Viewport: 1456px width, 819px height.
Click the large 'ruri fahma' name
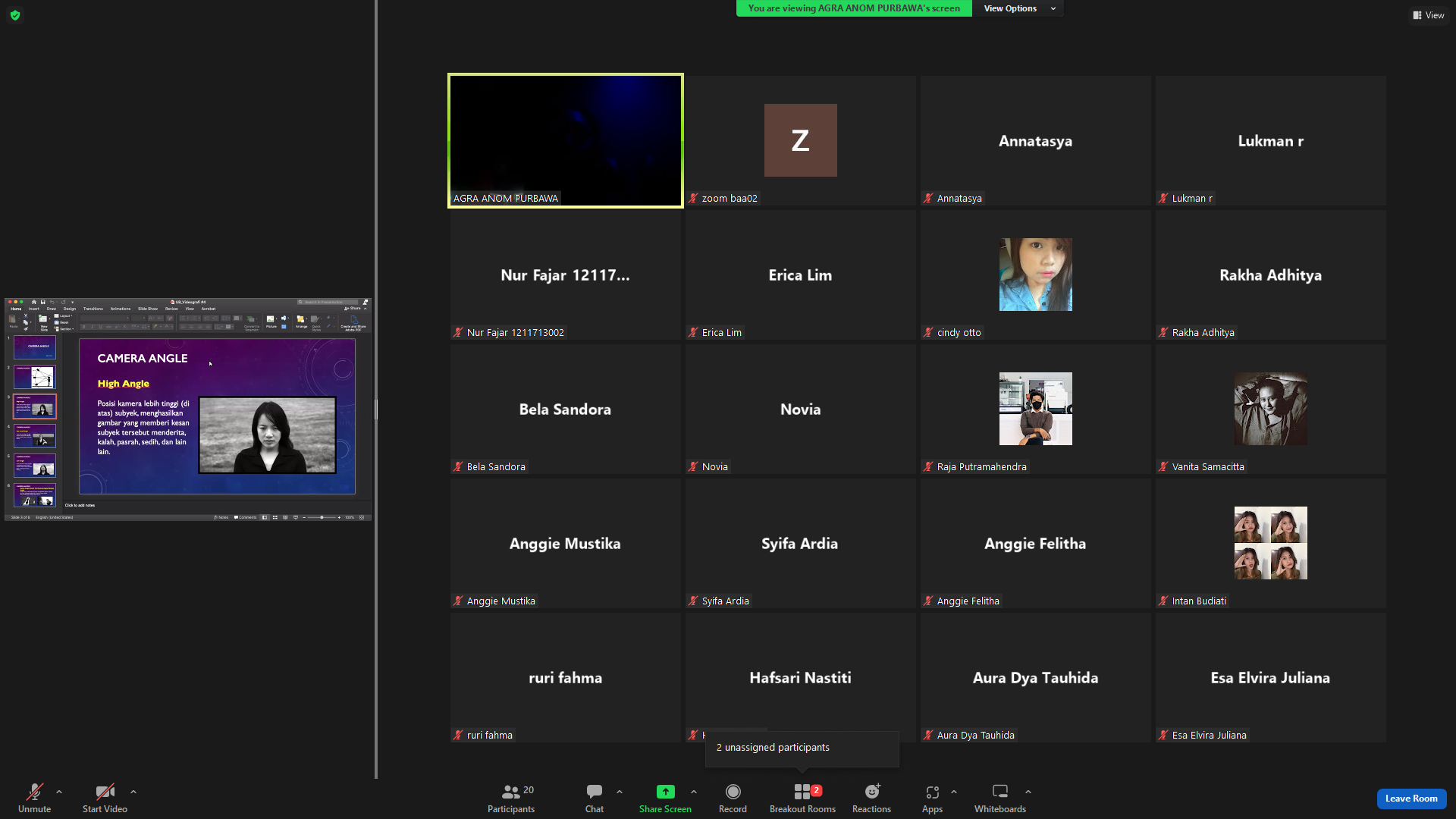[x=565, y=678]
